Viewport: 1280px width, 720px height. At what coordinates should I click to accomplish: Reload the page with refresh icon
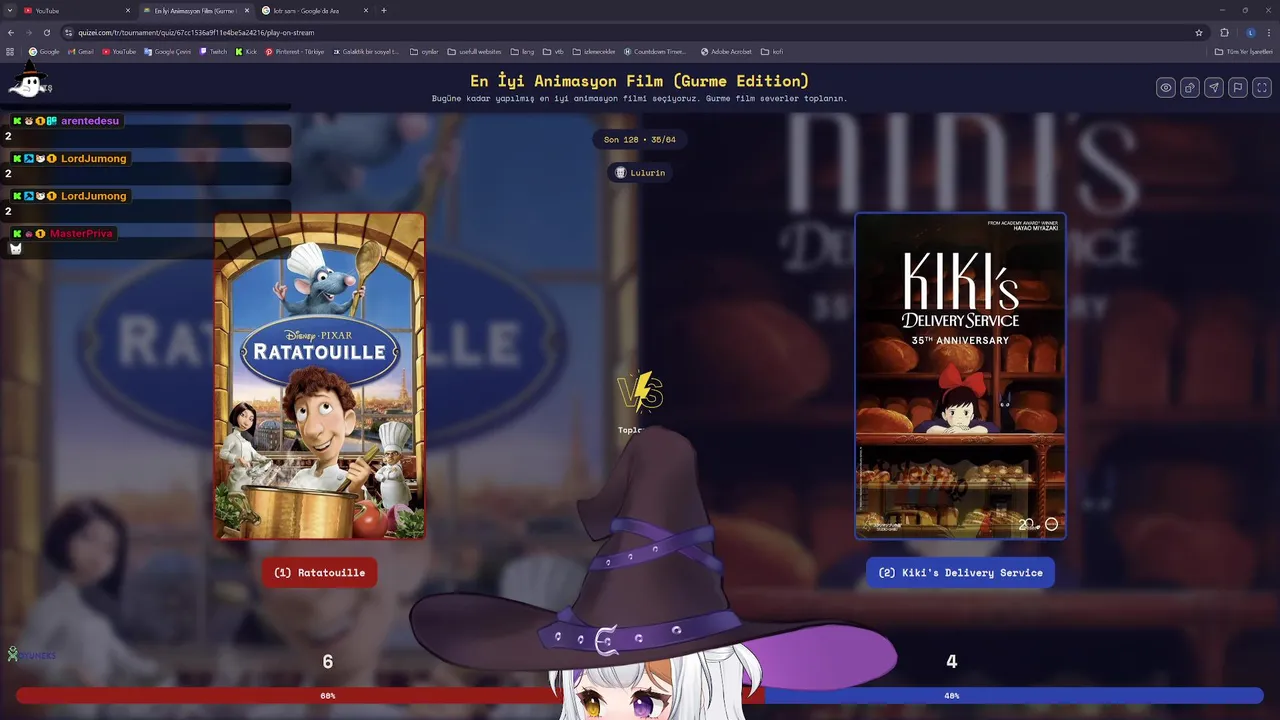coord(46,32)
